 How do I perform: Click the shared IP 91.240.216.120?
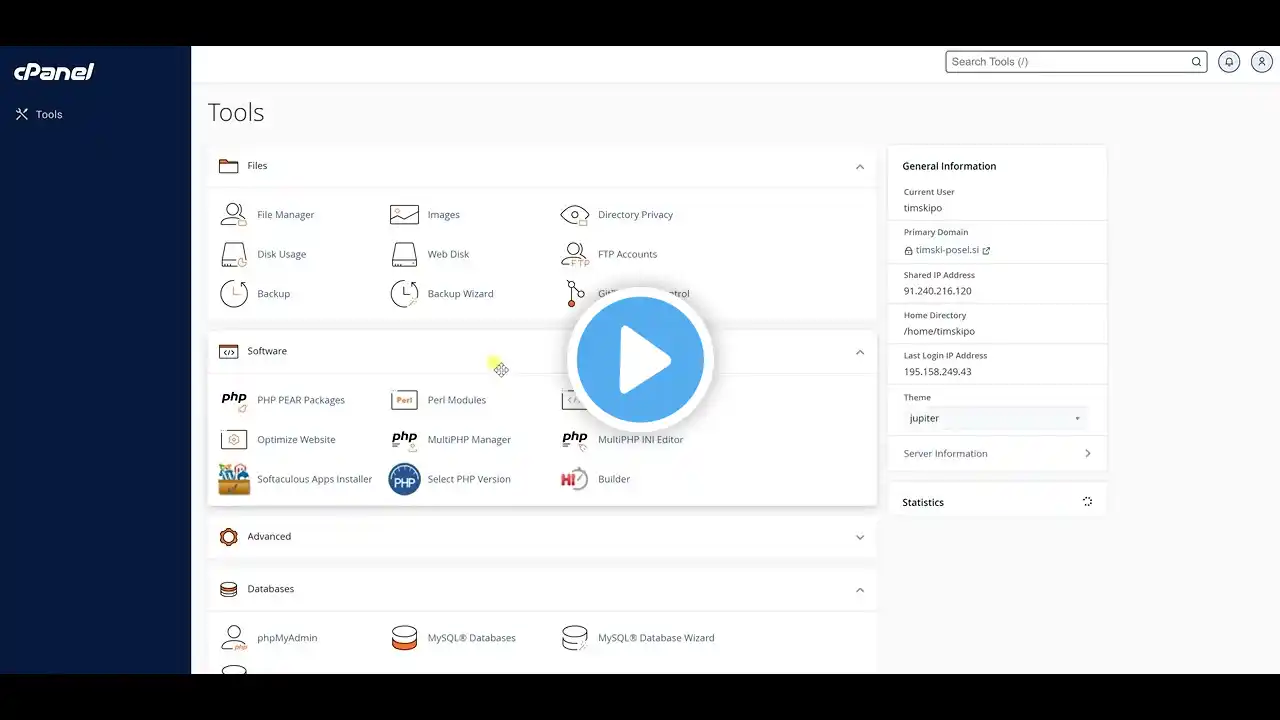click(x=938, y=291)
